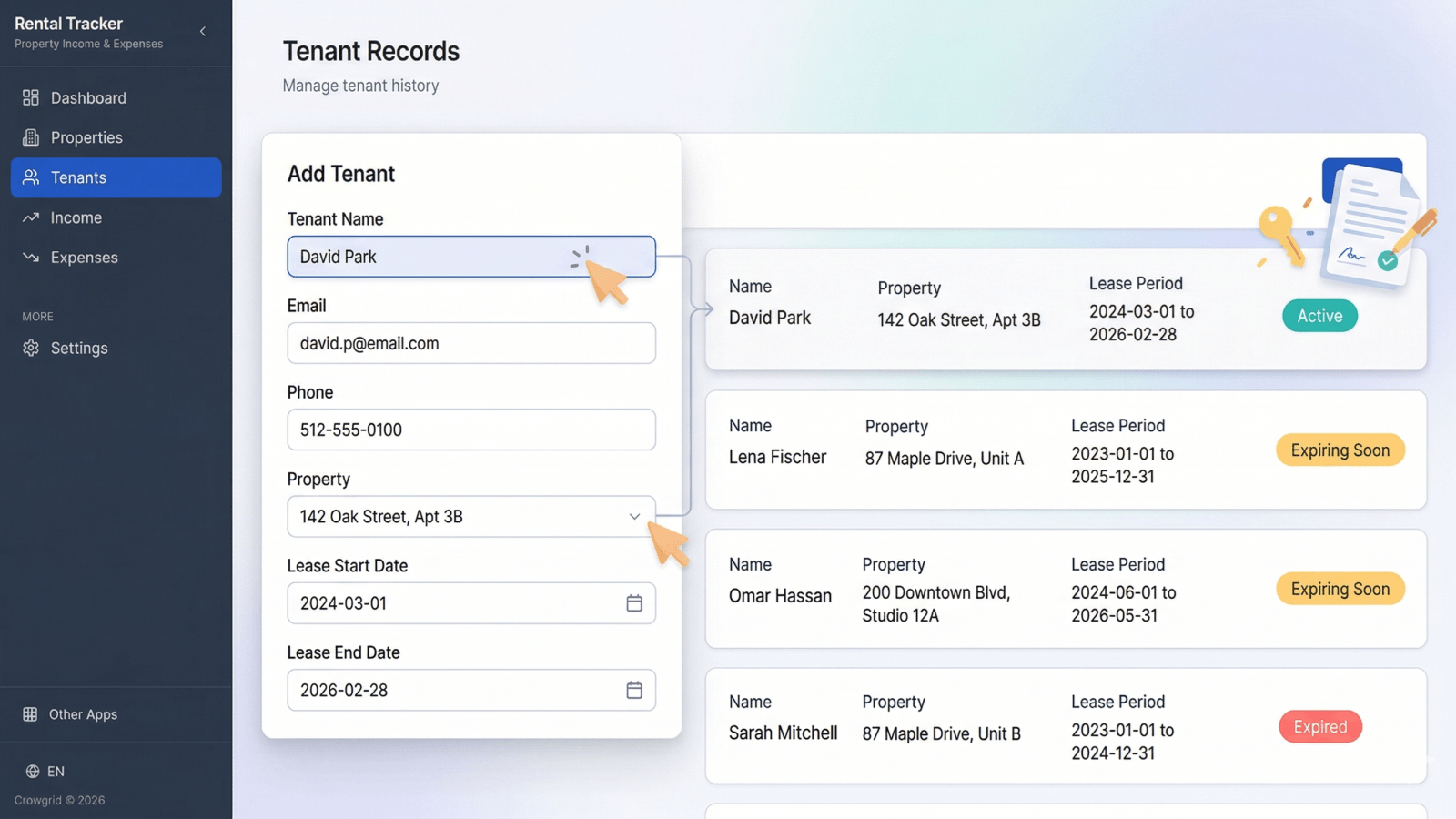
Task: Focus the Tenant Name input field
Action: (x=471, y=257)
